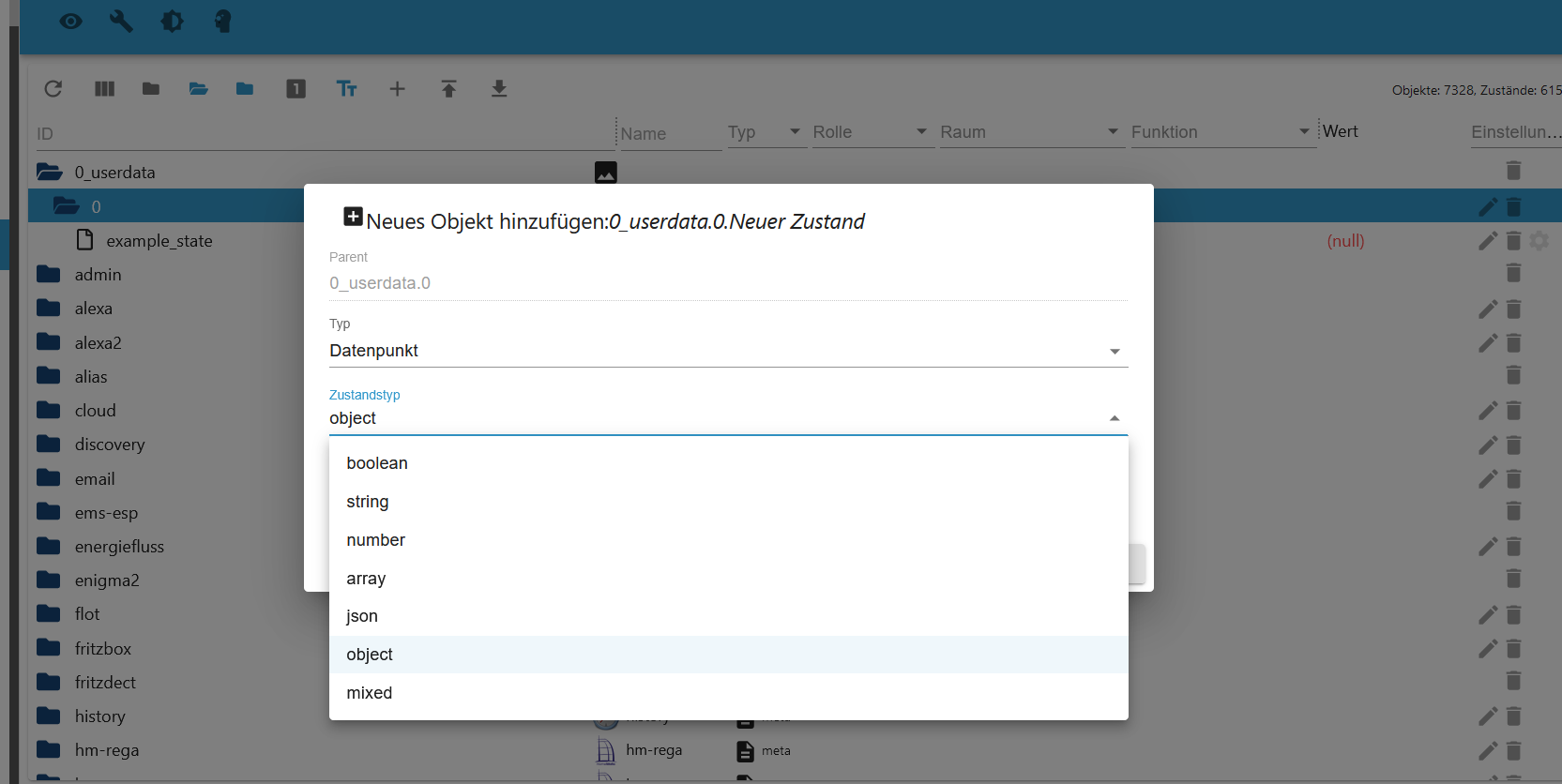1562x784 pixels.
Task: Edit the flot object with the pencil
Action: (1488, 615)
